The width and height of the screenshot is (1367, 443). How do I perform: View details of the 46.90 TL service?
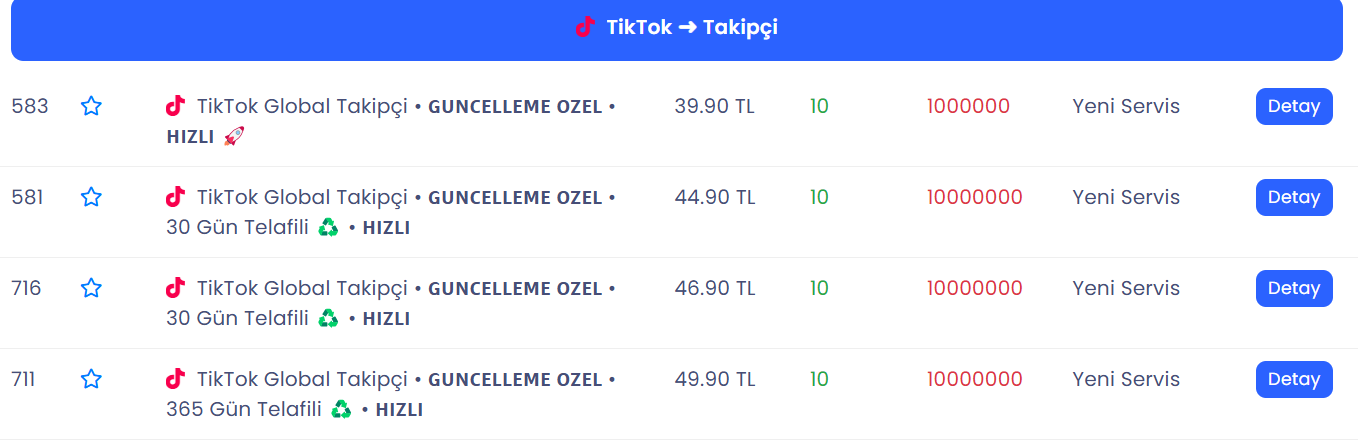pos(1294,288)
